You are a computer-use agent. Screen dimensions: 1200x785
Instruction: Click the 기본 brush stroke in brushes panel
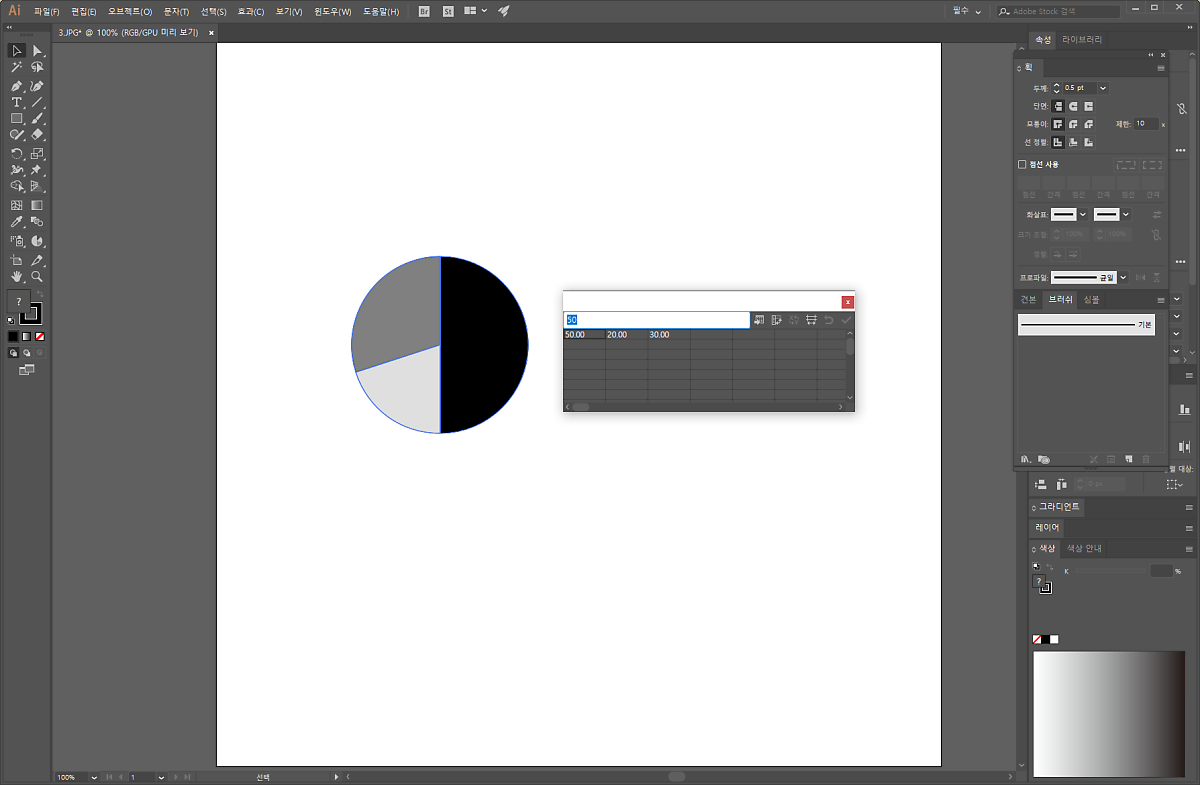tap(1085, 325)
